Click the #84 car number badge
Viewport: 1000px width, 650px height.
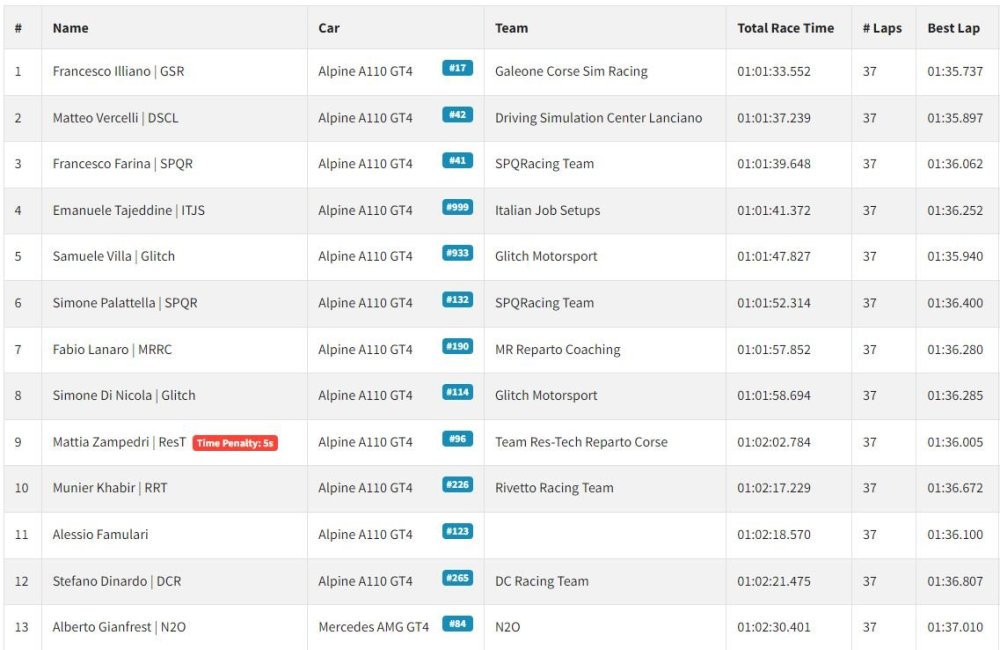click(457, 623)
